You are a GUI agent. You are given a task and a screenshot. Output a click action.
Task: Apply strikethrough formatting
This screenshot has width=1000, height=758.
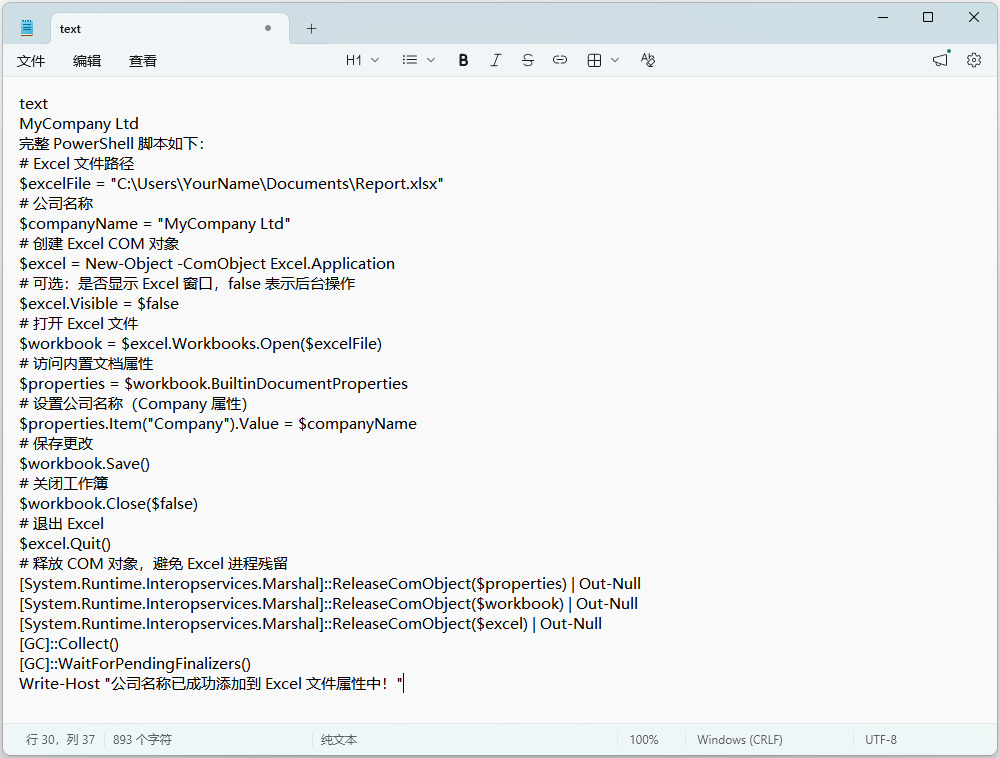527,60
